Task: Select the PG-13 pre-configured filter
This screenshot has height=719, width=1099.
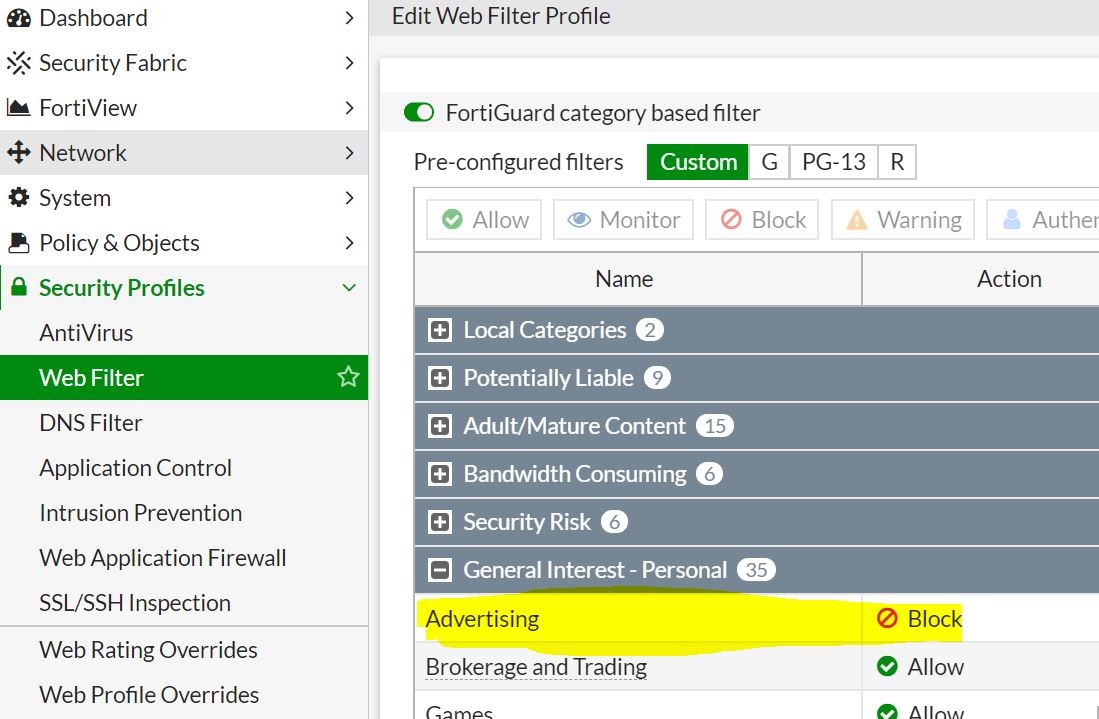Action: pyautogui.click(x=834, y=162)
